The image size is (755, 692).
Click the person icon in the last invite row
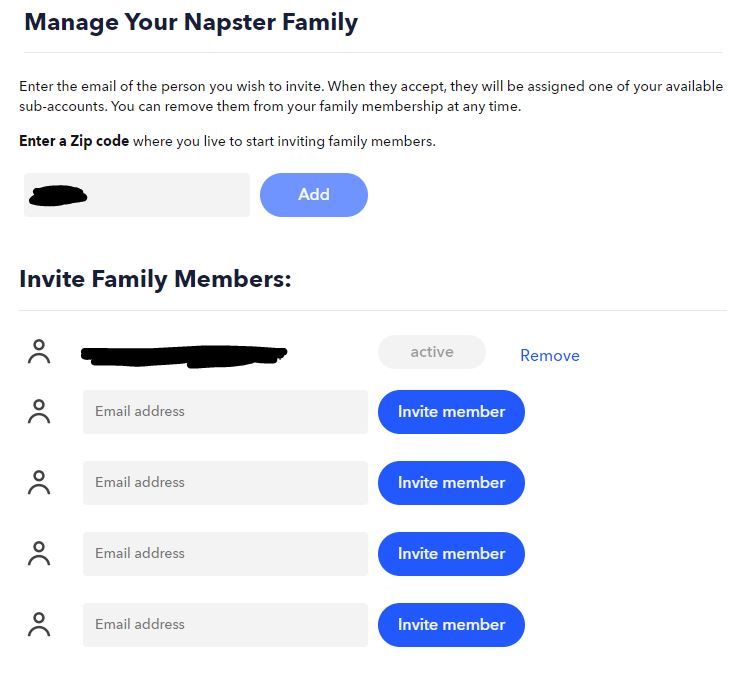[x=39, y=624]
